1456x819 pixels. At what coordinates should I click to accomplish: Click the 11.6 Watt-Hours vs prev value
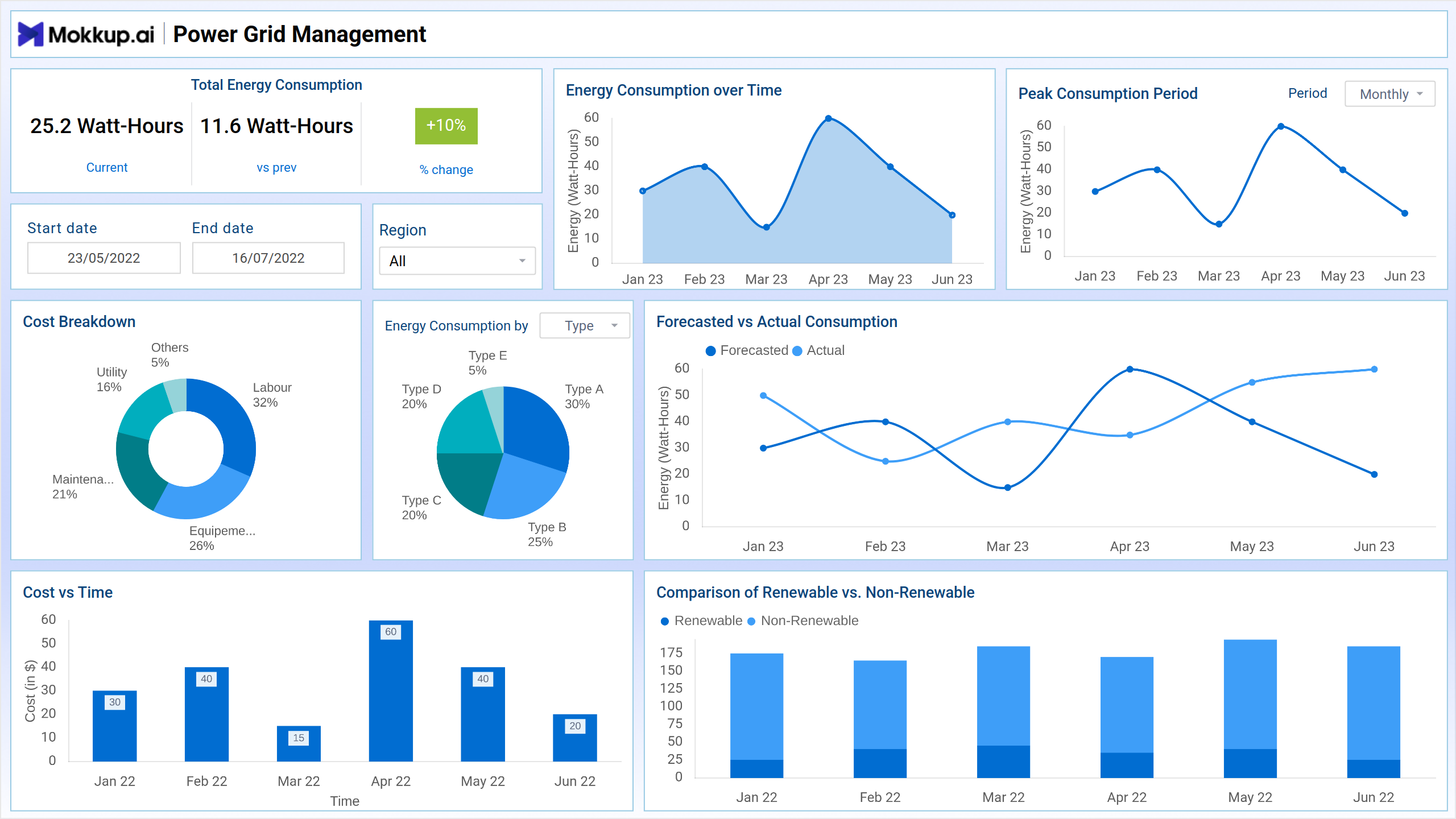tap(276, 126)
